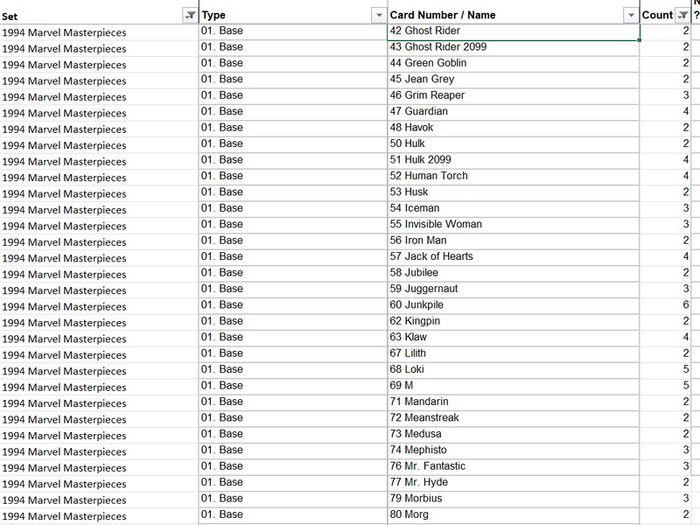Select cell '52 Human Torch'

pyautogui.click(x=513, y=176)
